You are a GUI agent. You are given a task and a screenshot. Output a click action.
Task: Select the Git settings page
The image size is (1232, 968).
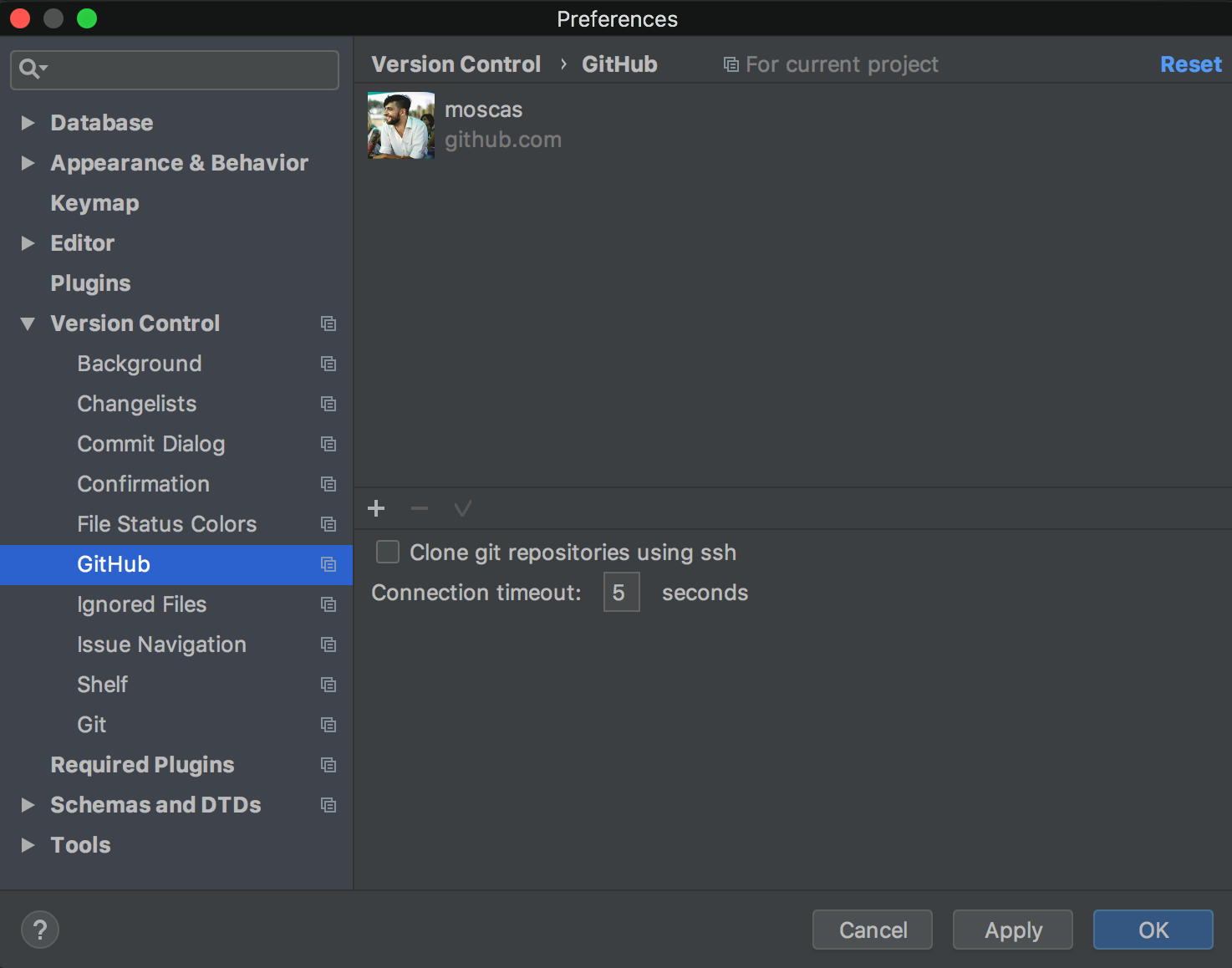click(92, 725)
